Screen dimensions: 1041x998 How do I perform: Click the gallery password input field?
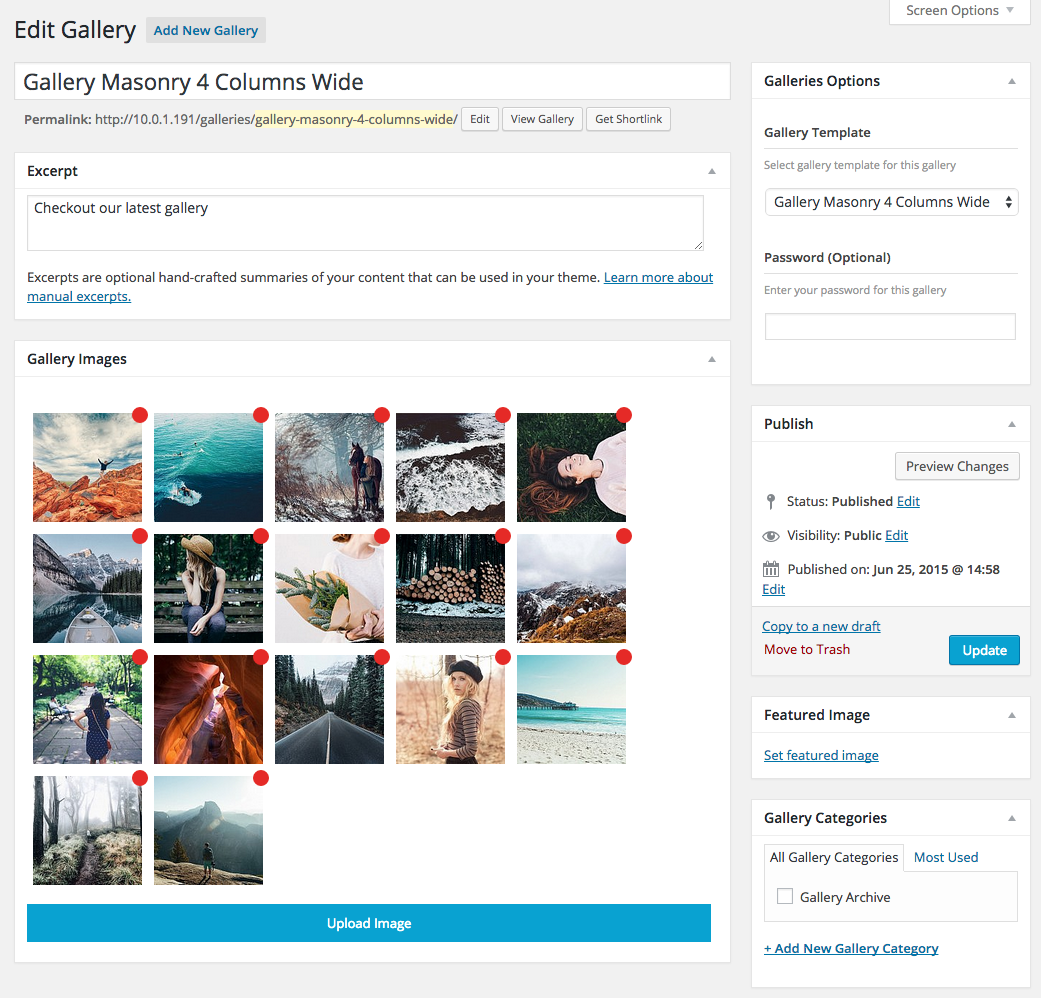point(889,326)
